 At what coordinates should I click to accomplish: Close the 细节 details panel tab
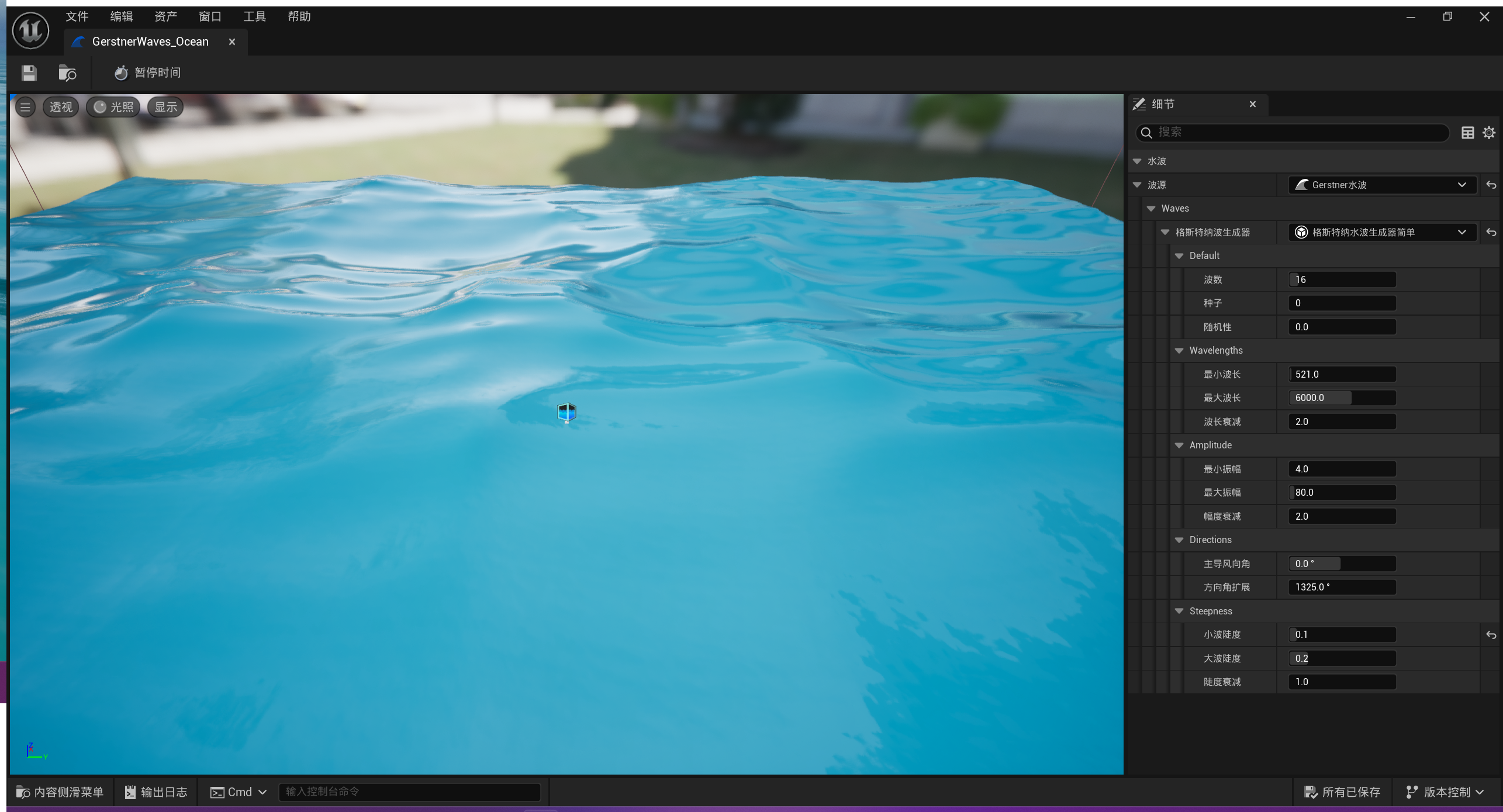pyautogui.click(x=1253, y=104)
